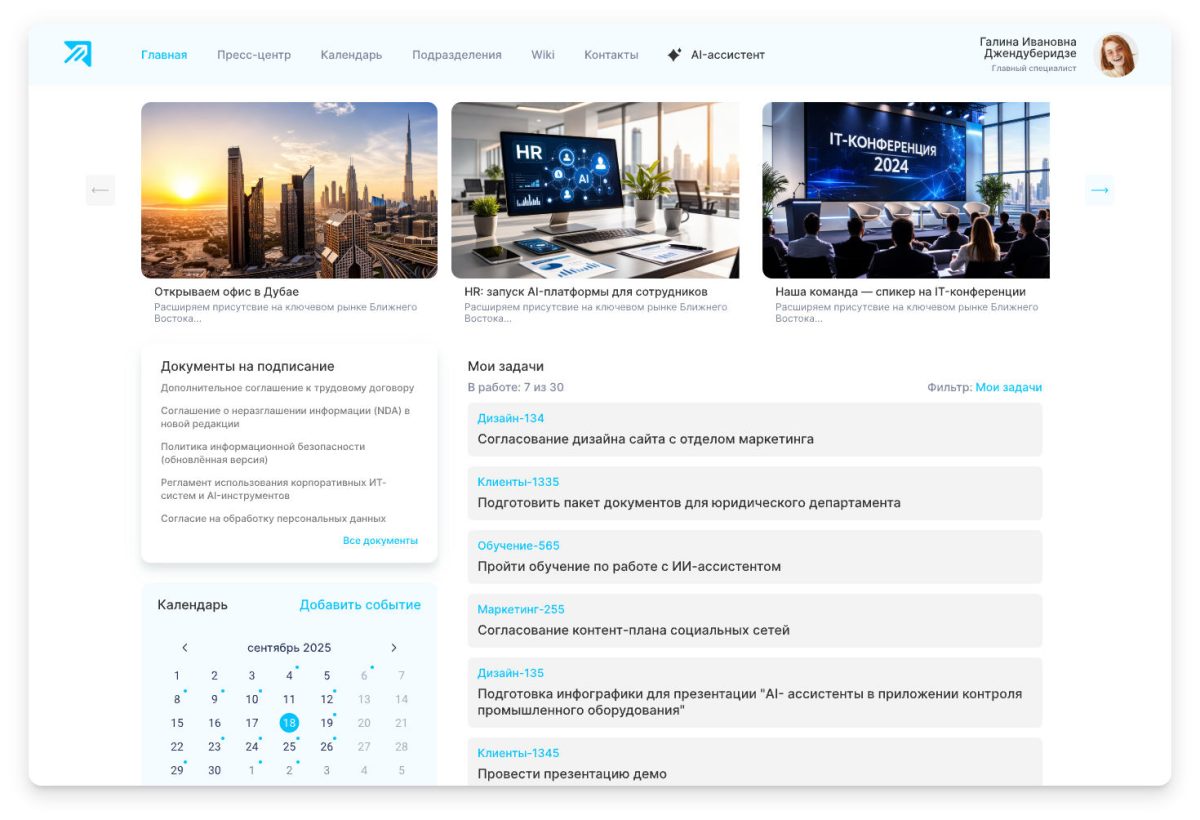
Task: Open the Все документы link
Action: point(379,539)
